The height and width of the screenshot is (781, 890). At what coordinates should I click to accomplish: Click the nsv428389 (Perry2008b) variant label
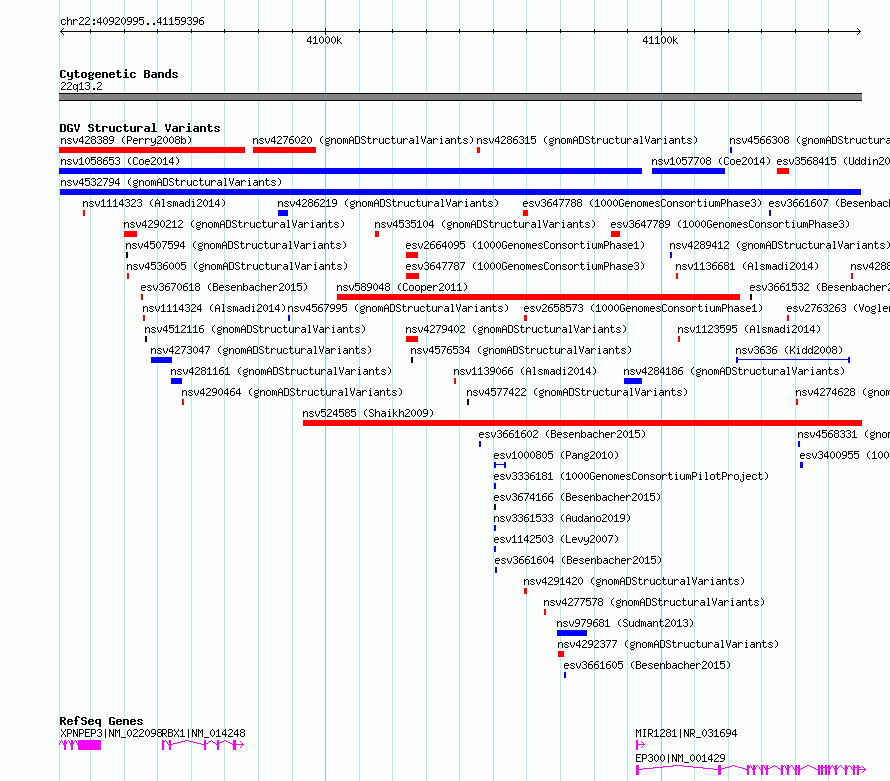(x=126, y=140)
